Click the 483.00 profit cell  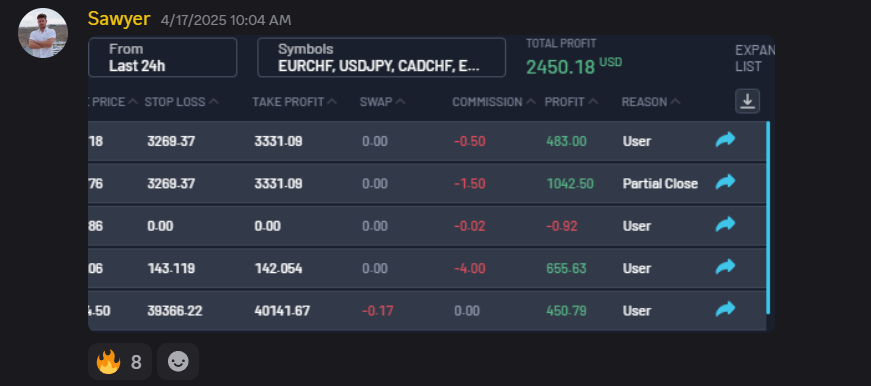pyautogui.click(x=566, y=141)
